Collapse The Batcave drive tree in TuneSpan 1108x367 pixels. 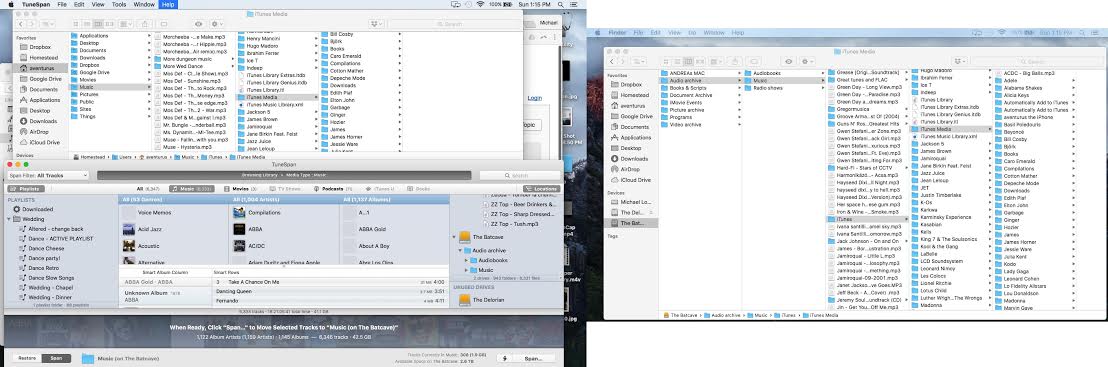point(453,237)
